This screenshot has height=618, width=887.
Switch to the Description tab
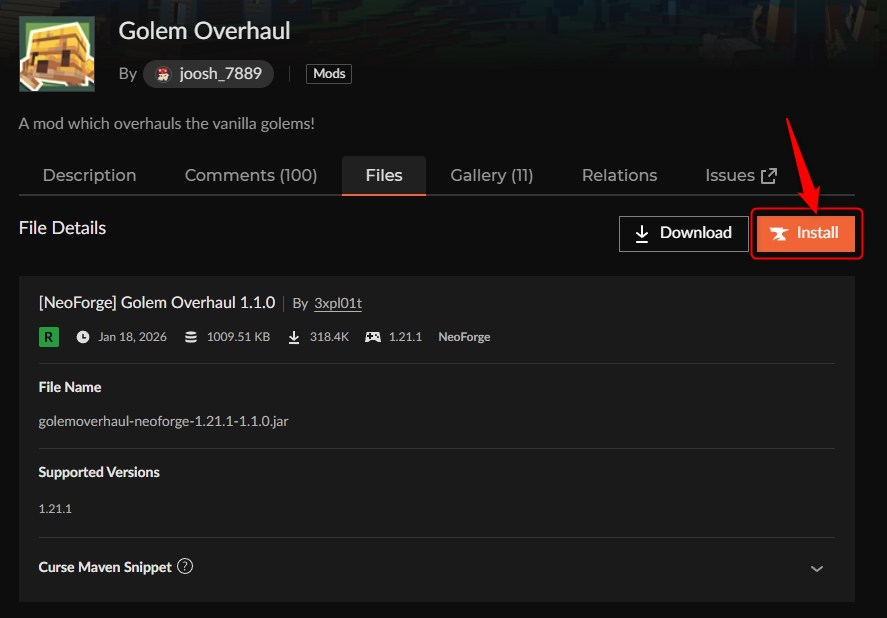pyautogui.click(x=89, y=175)
